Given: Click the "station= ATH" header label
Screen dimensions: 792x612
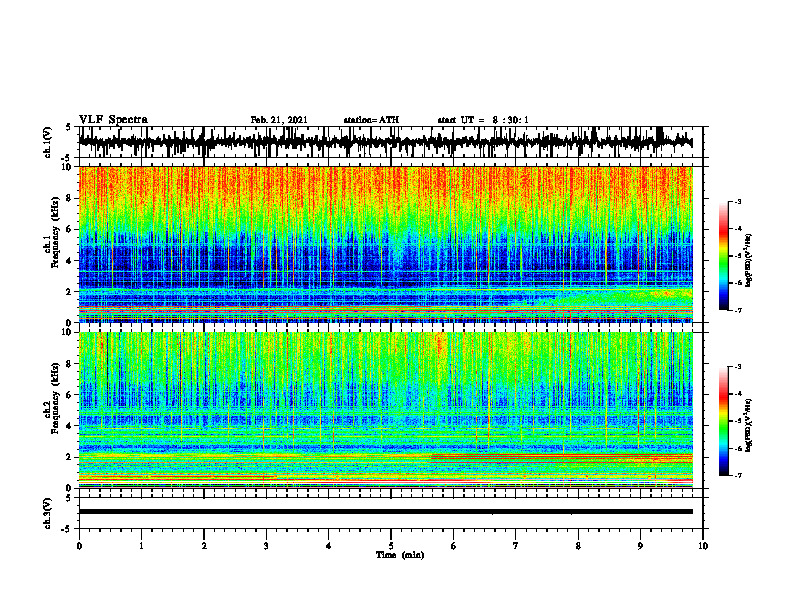Looking at the screenshot, I should click(371, 120).
